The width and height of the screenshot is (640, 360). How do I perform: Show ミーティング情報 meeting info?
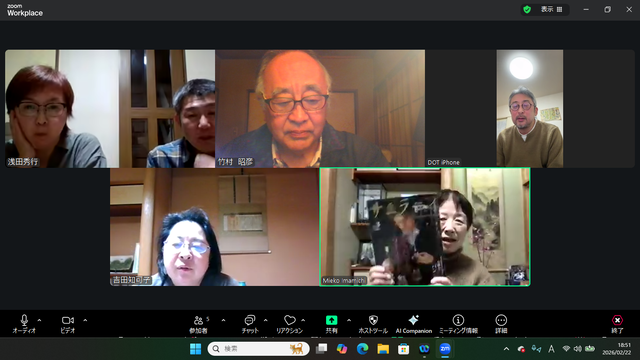pos(458,324)
